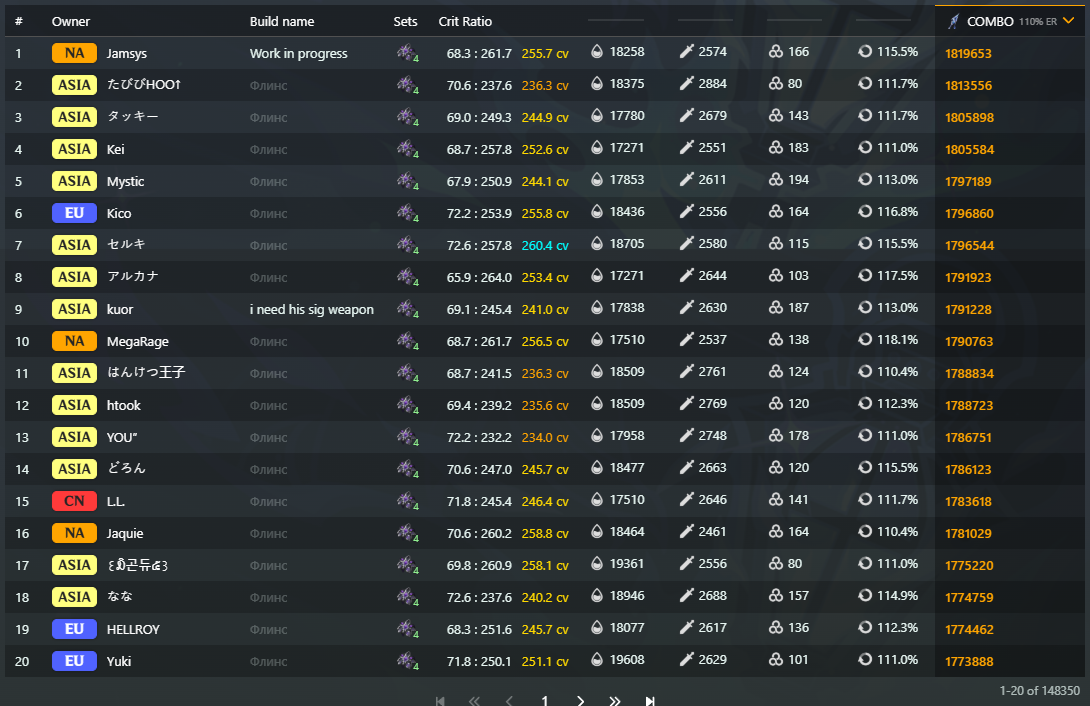Sort by the Owner column header
Screen dimensions: 1090x706
coord(70,21)
